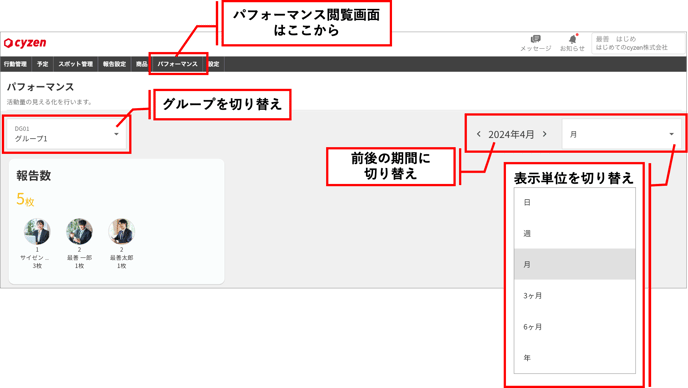
Task: Click the サイゼン user avatar
Action: [37, 231]
